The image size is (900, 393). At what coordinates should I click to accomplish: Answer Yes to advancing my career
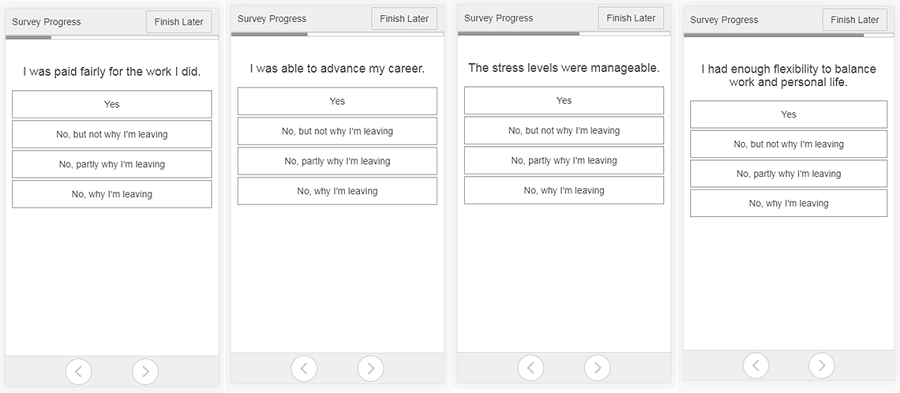[x=338, y=101]
